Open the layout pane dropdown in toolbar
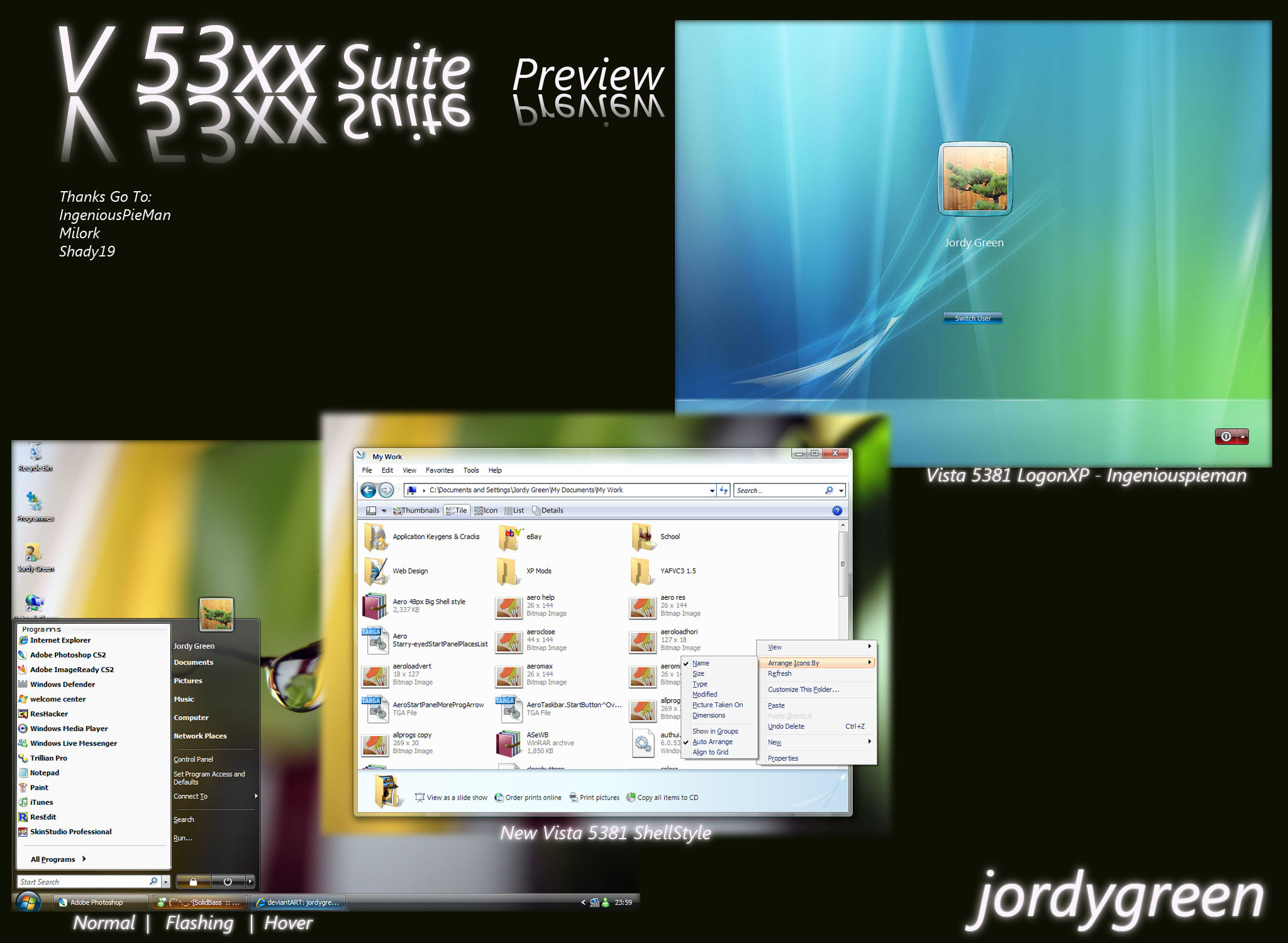The height and width of the screenshot is (943, 1288). point(384,510)
